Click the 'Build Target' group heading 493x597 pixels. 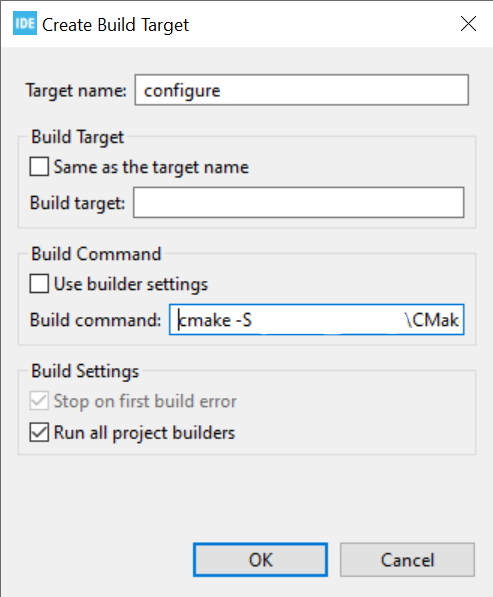78,137
